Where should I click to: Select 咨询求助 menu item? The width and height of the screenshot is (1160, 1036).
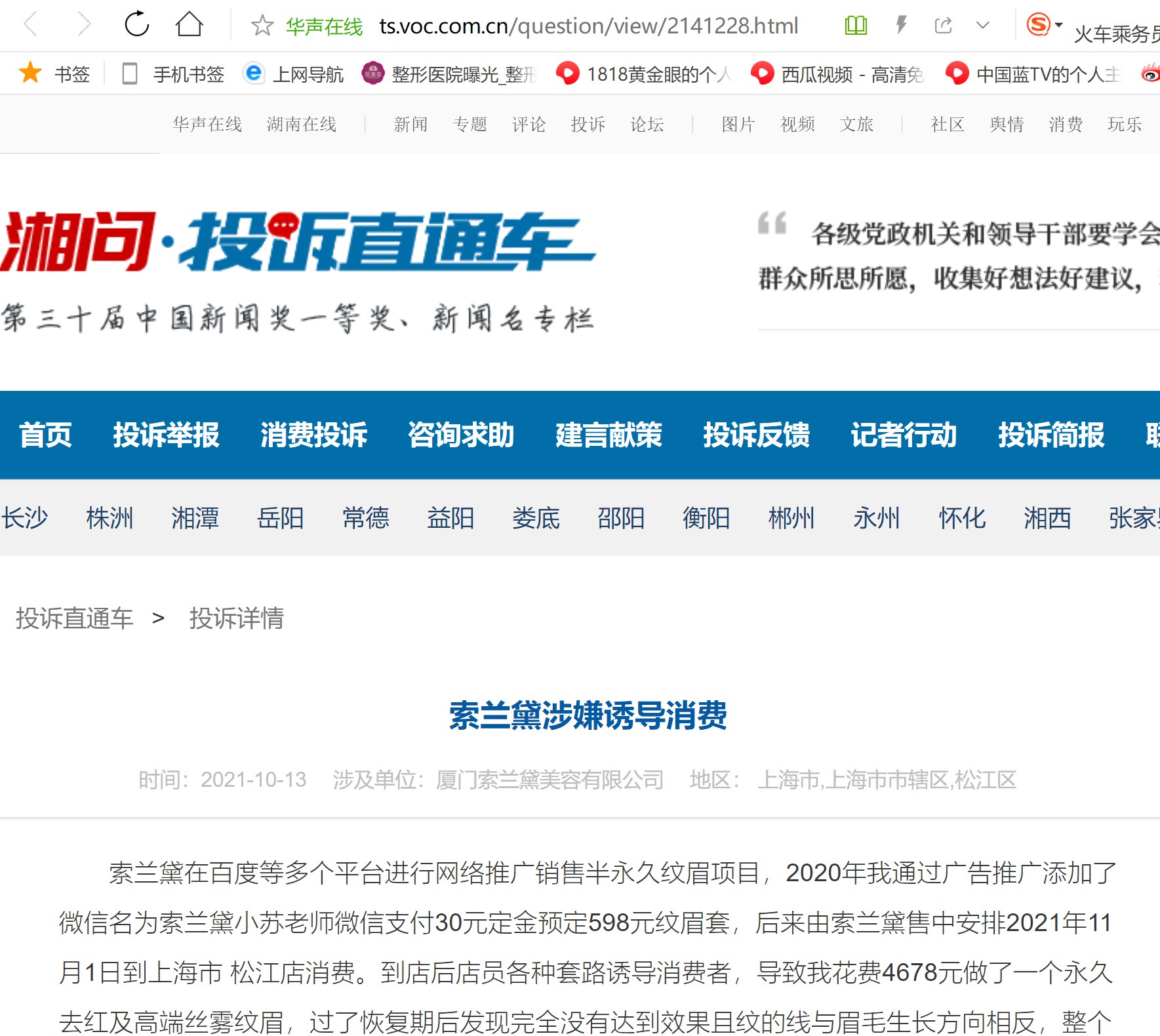click(461, 435)
